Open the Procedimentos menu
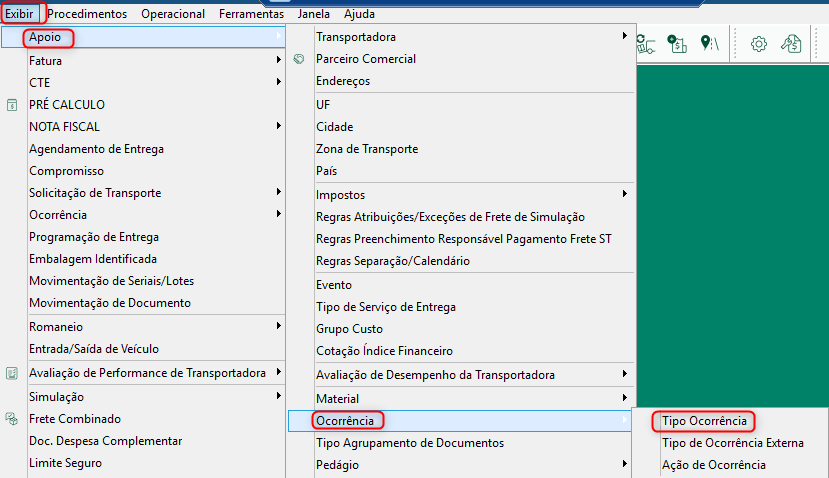This screenshot has width=829, height=478. point(87,14)
